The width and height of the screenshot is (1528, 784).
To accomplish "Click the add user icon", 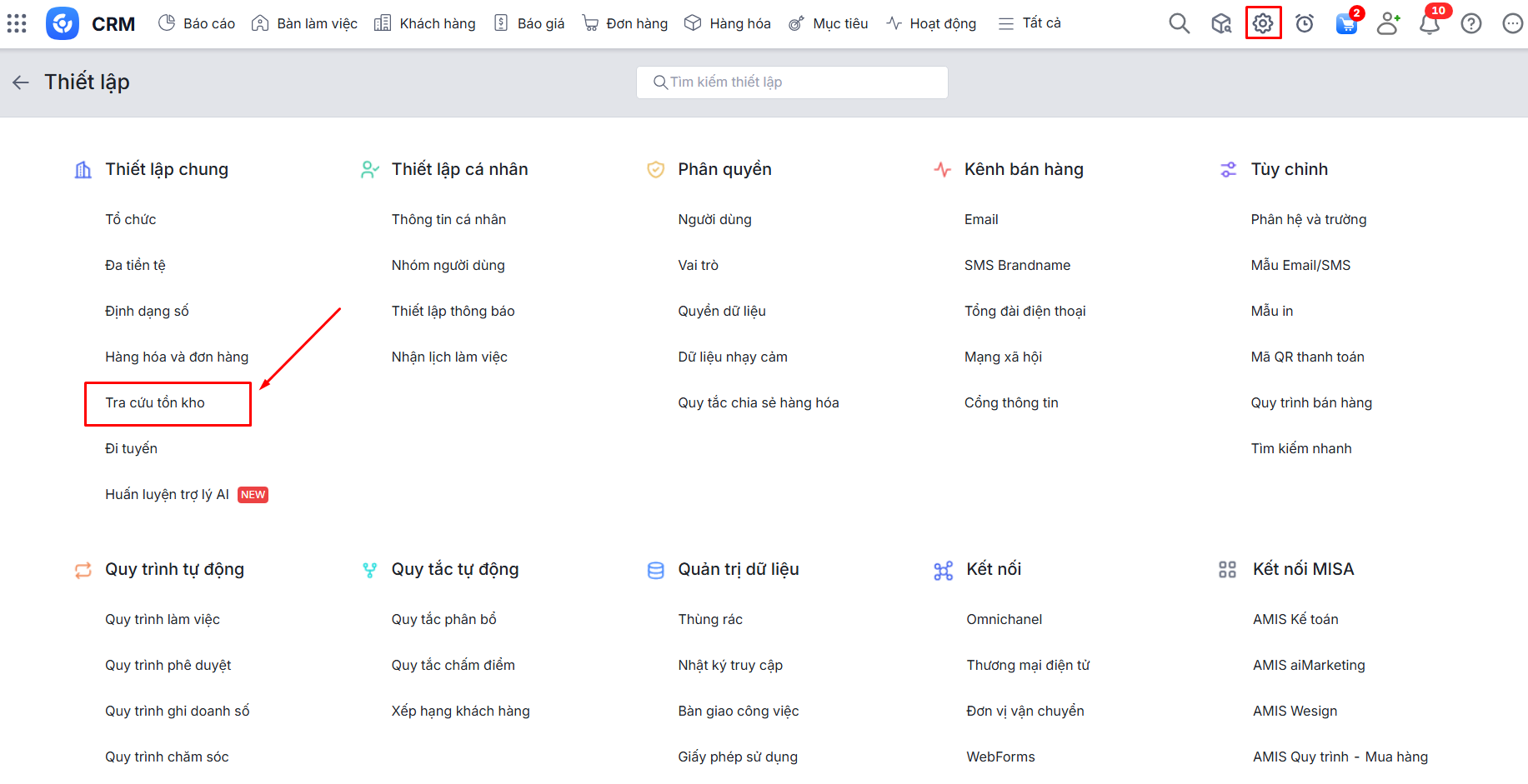I will tap(1388, 23).
